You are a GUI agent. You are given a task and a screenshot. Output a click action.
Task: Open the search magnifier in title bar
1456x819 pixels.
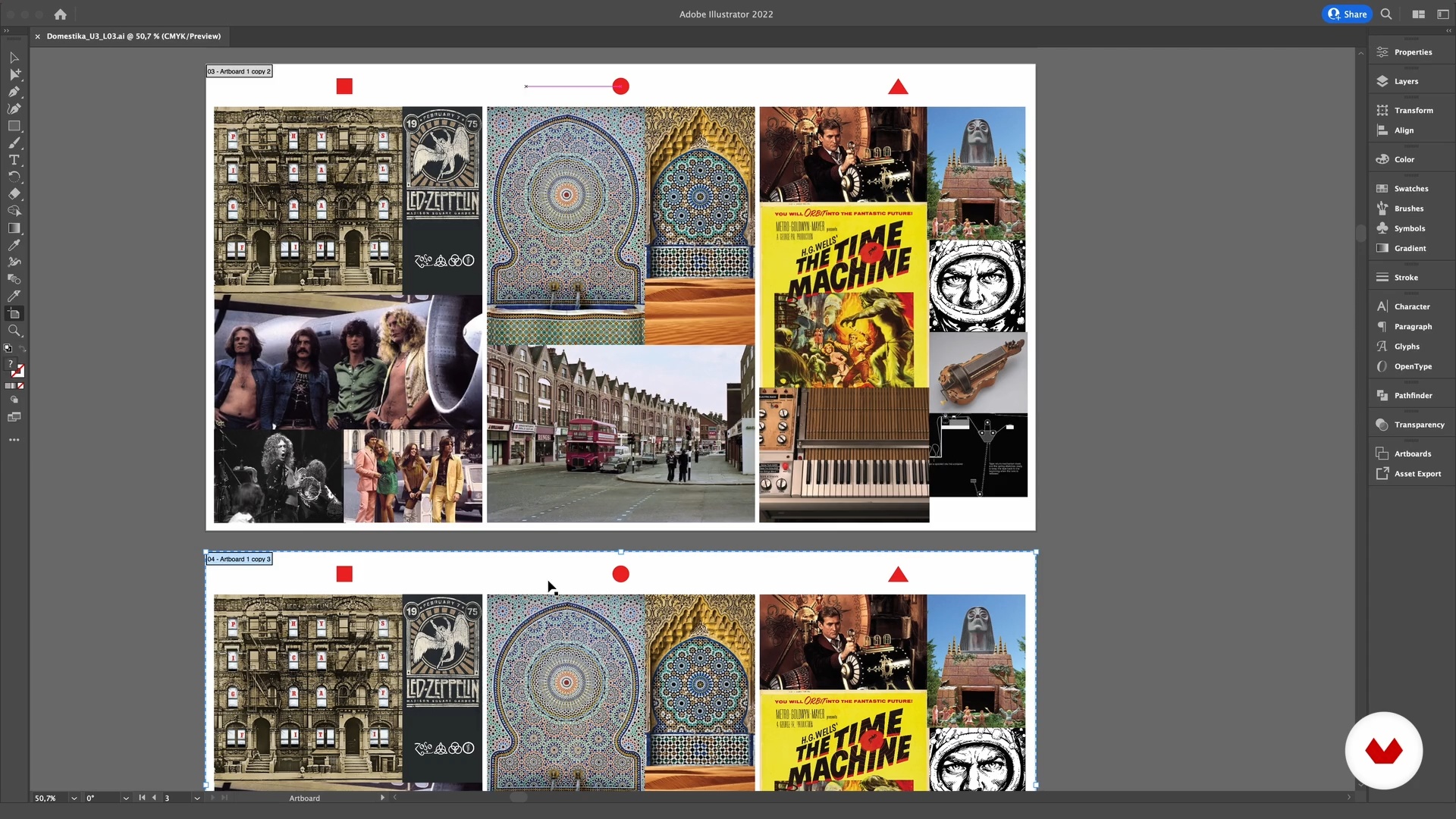point(1386,14)
